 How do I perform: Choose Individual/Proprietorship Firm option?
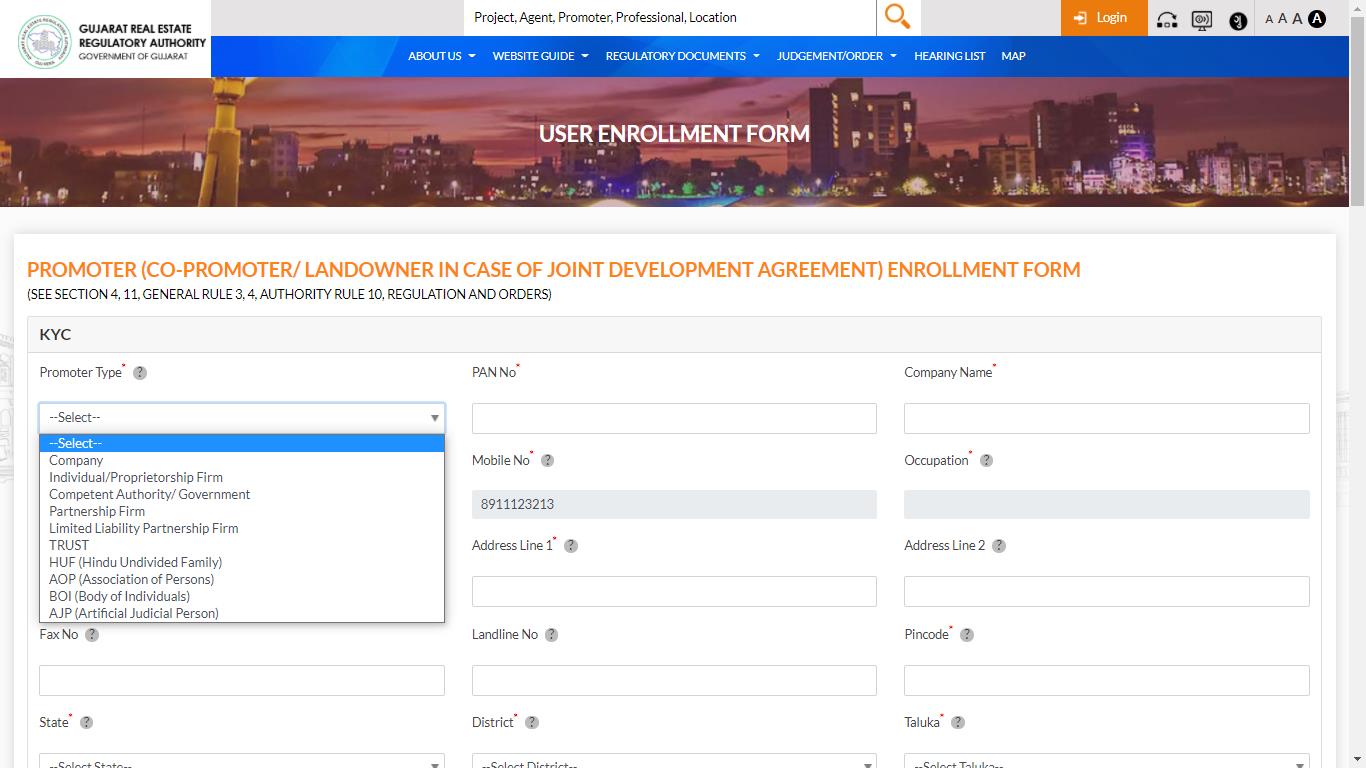[242, 478]
